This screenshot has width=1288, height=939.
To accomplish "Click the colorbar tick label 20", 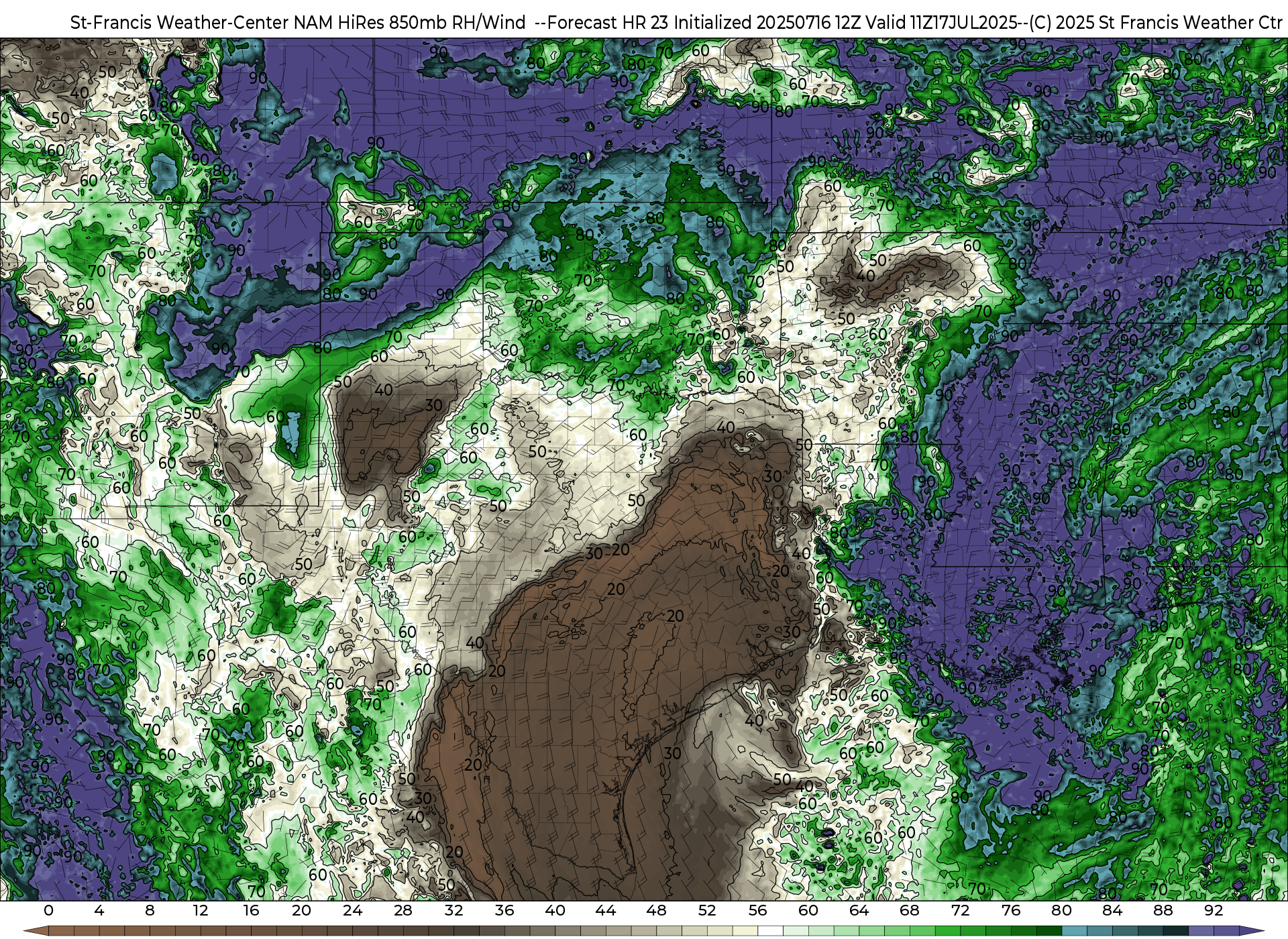I will click(302, 910).
